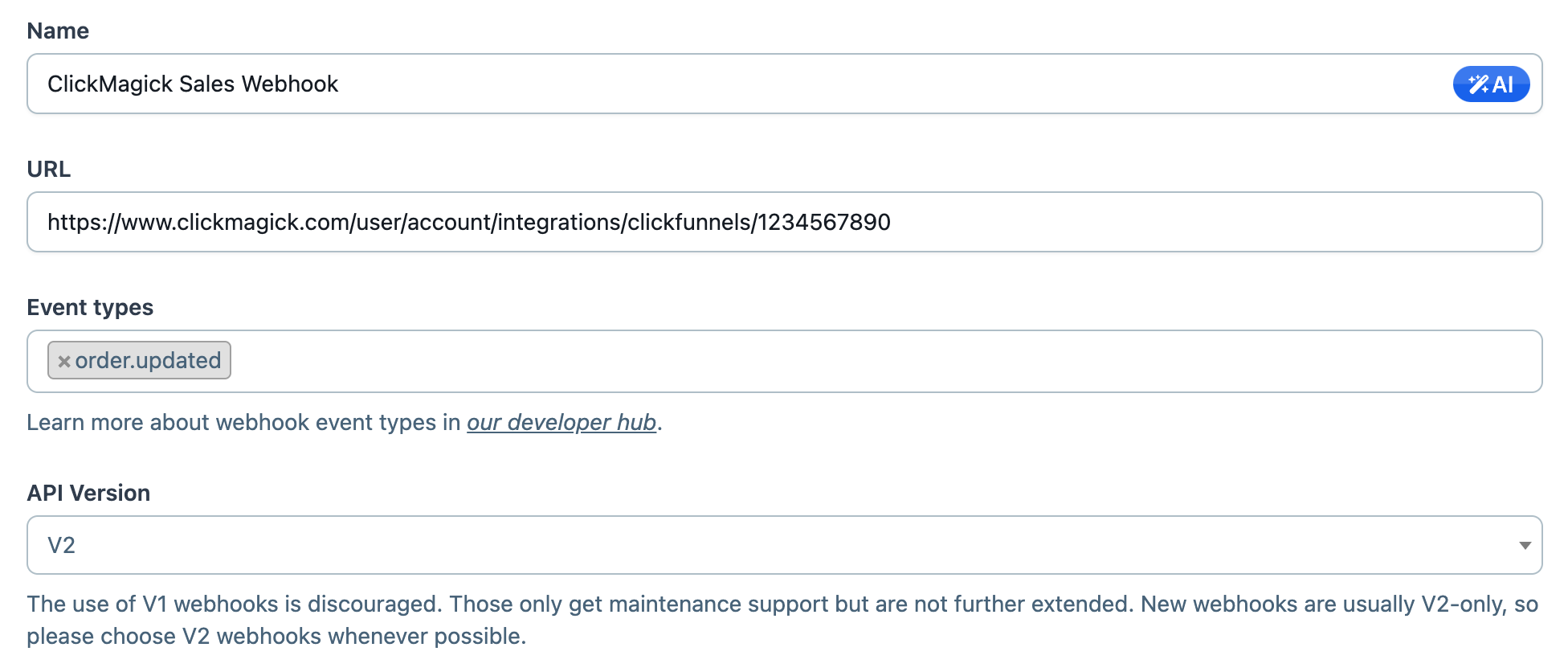Click the API Version label
1568x672 pixels.
88,494
